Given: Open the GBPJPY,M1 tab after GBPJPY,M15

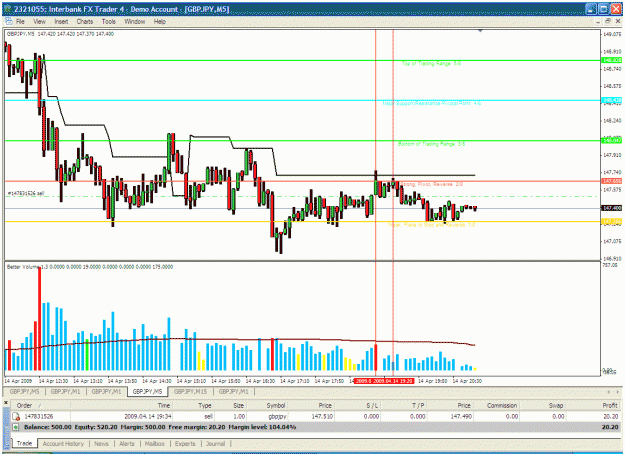Looking at the screenshot, I should click(x=233, y=392).
